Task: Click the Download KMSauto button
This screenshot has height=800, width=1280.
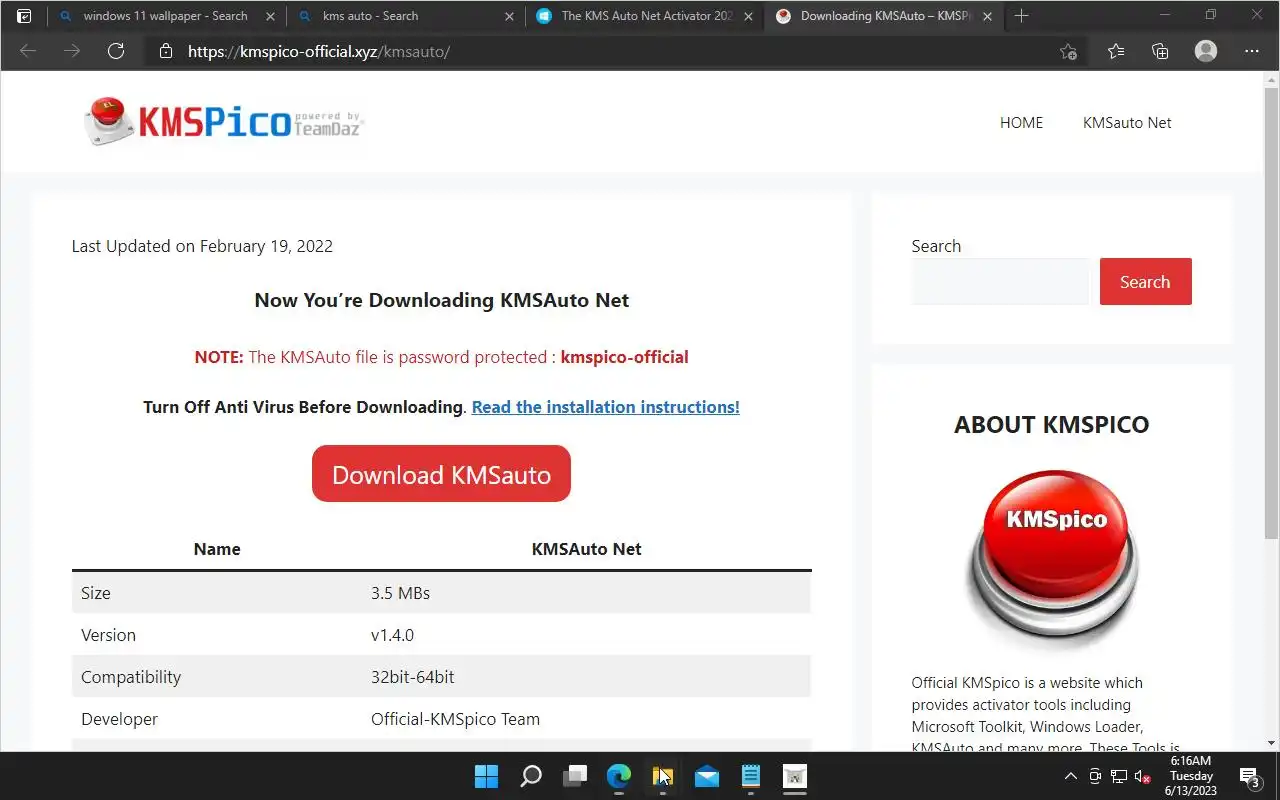Action: coord(441,474)
